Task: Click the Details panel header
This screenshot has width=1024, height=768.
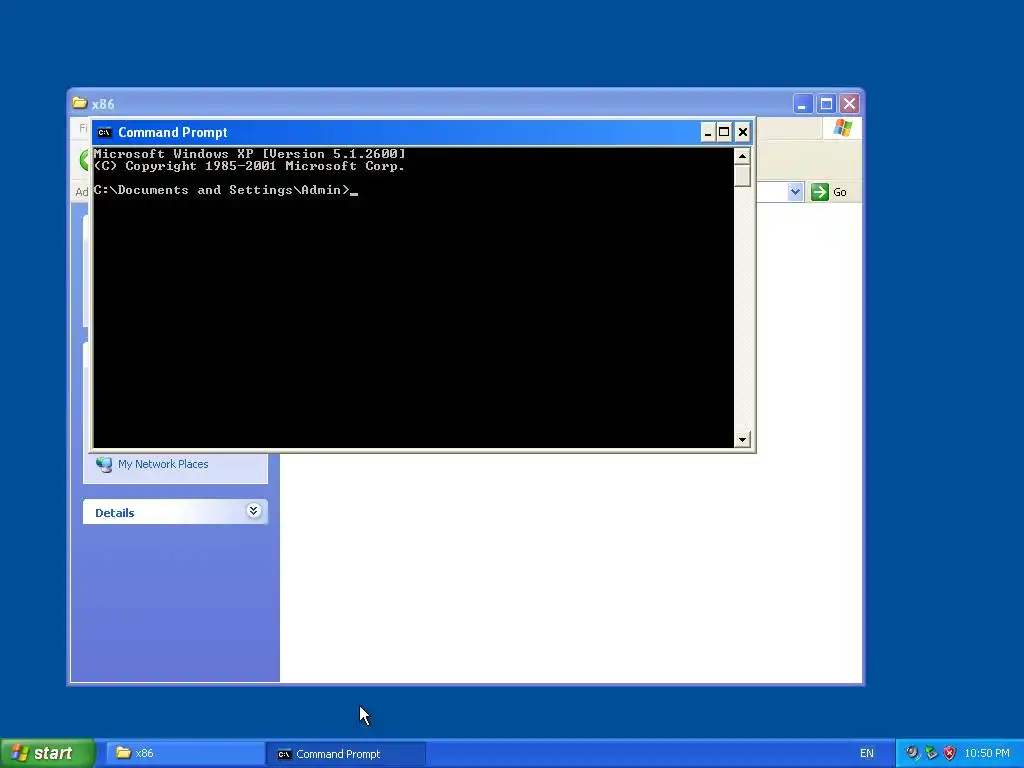Action: tap(175, 512)
